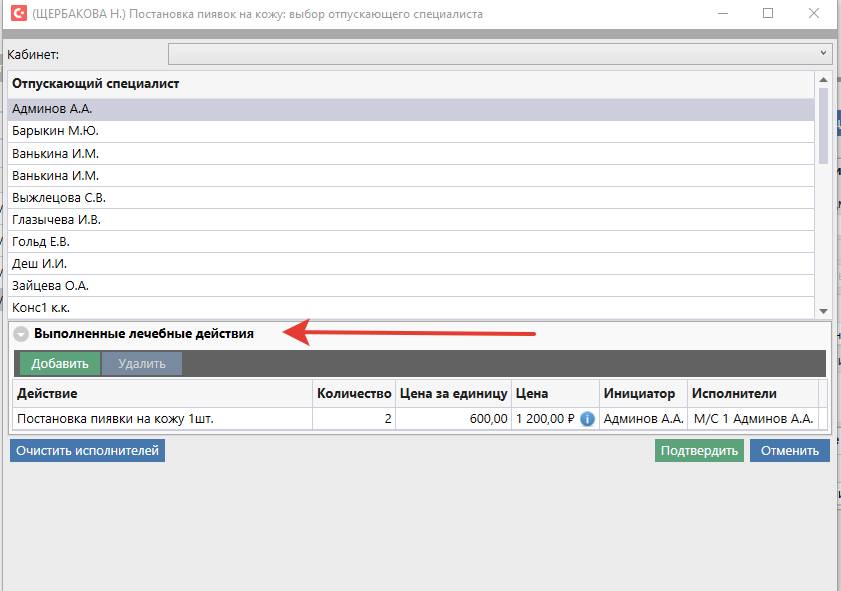The height and width of the screenshot is (591, 841).
Task: Confirm with the Подтвердить button
Action: [x=699, y=451]
